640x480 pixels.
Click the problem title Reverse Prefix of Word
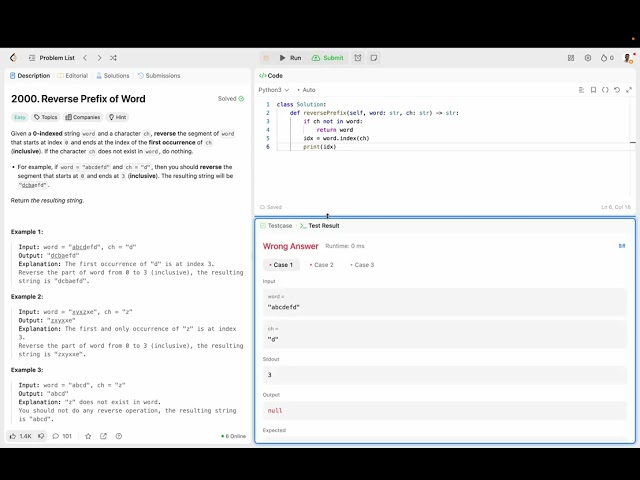tap(78, 99)
